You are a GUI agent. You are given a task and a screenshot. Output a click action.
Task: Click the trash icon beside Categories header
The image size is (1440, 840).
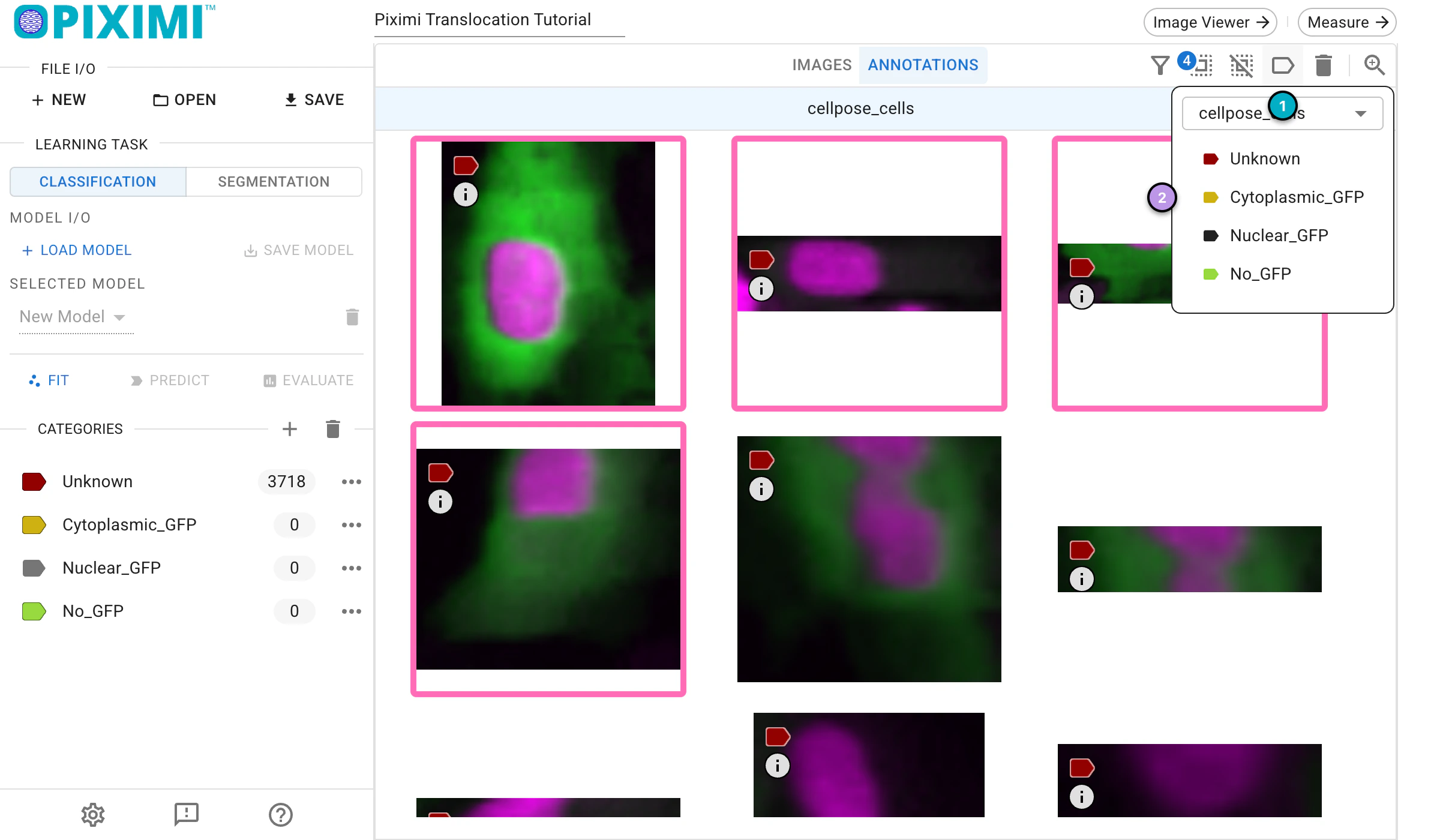(333, 429)
